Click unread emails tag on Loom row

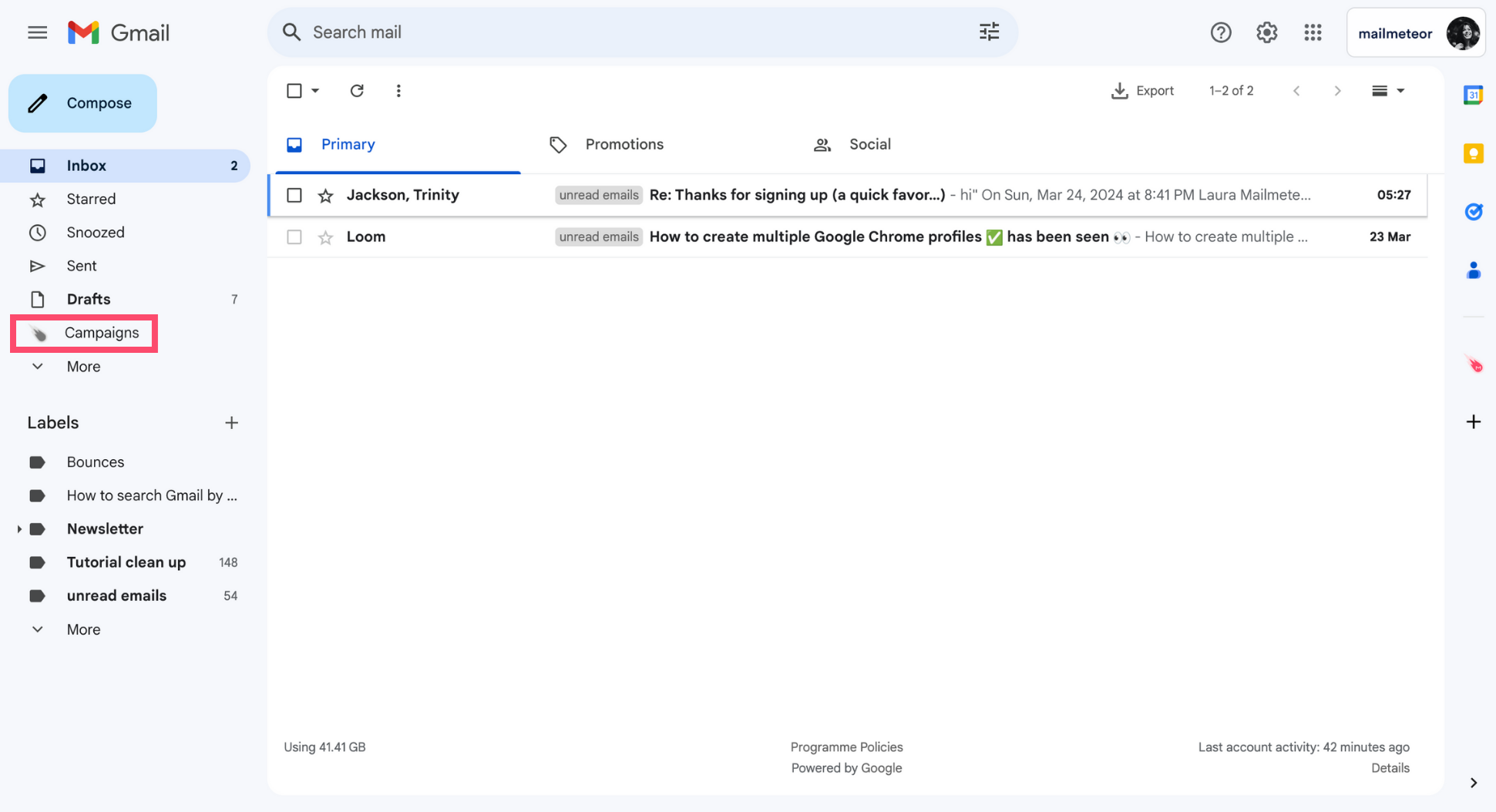click(x=599, y=237)
